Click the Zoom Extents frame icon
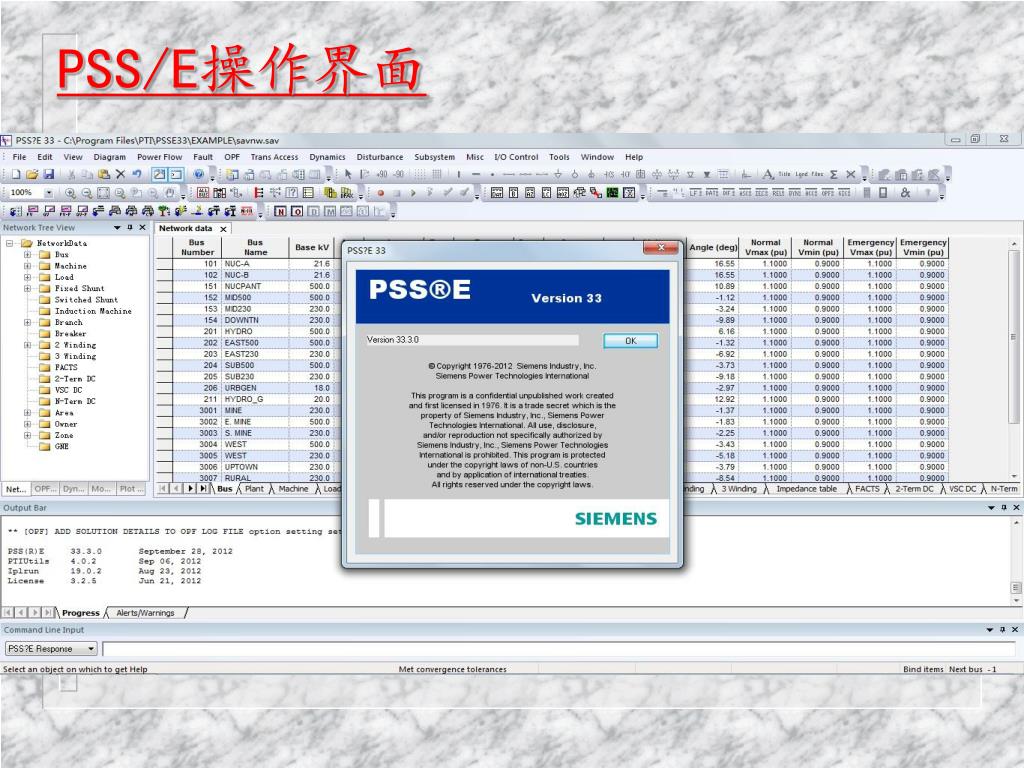1024x768 pixels. [103, 193]
